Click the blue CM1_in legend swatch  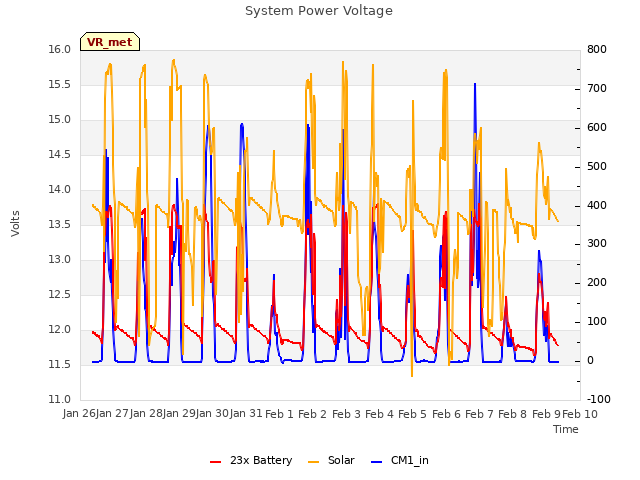click(x=376, y=462)
